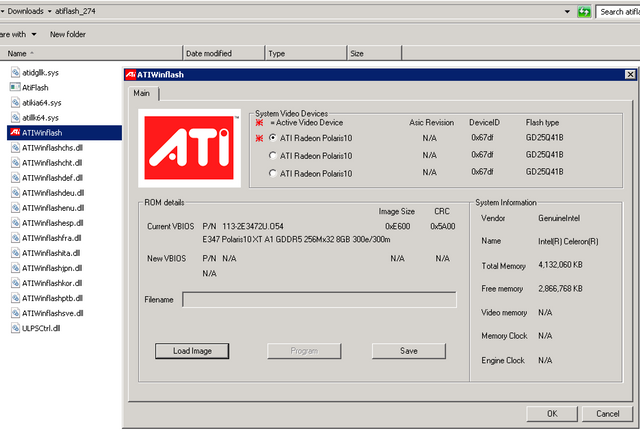The image size is (640, 431).
Task: Click the ATI logo in ATIWinflash title bar
Action: pyautogui.click(x=130, y=74)
